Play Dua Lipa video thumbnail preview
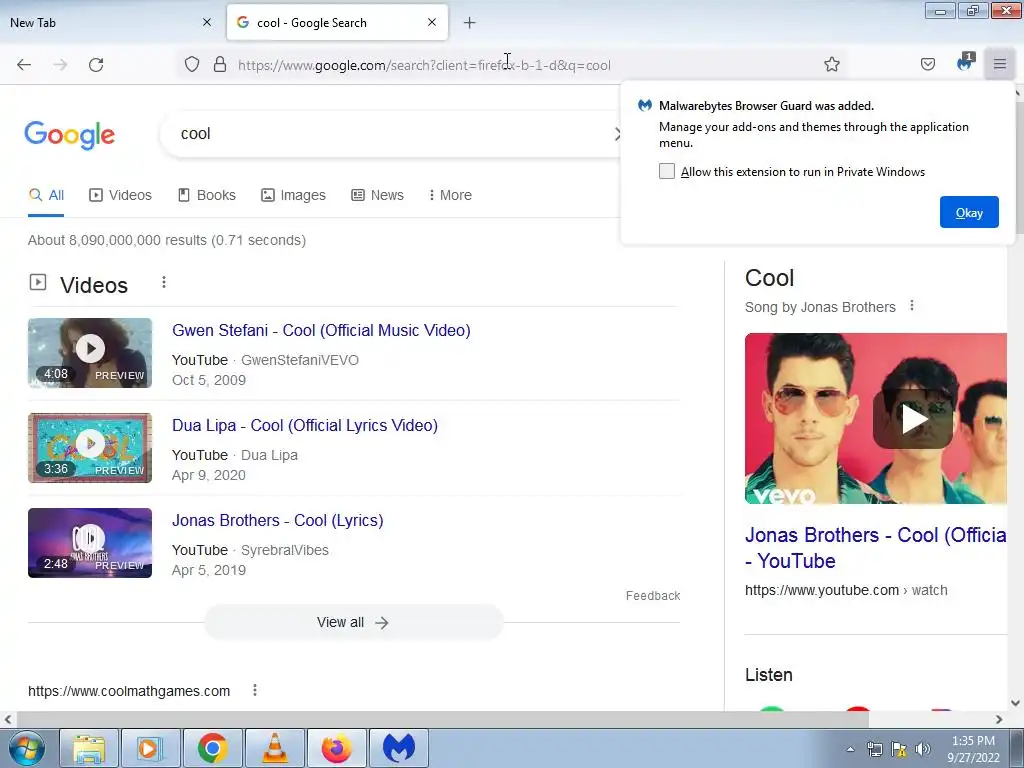The height and width of the screenshot is (768, 1024). (90, 448)
